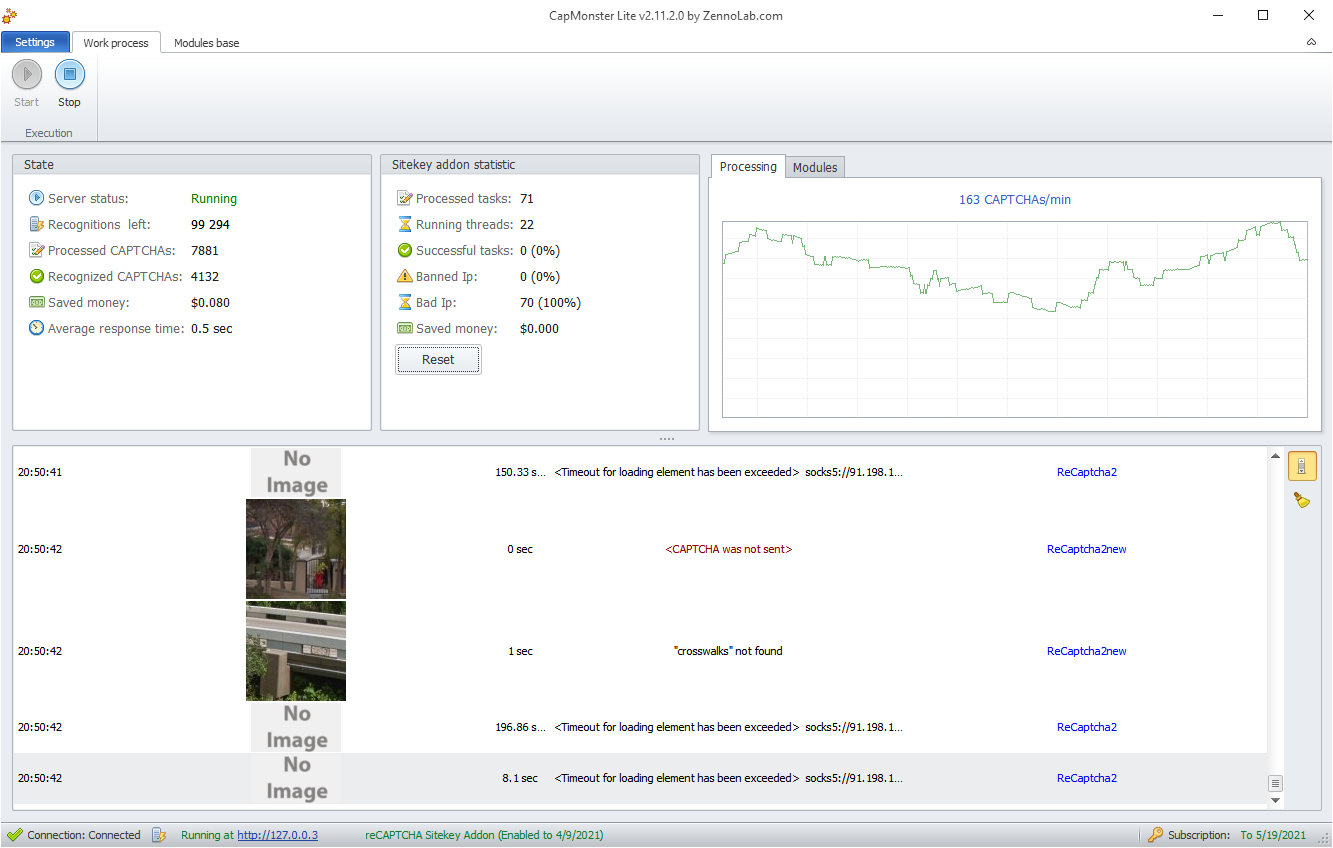Click the ReCaptcha2new link for crosswalks row
Viewport: 1333px width, 848px height.
click(1086, 651)
